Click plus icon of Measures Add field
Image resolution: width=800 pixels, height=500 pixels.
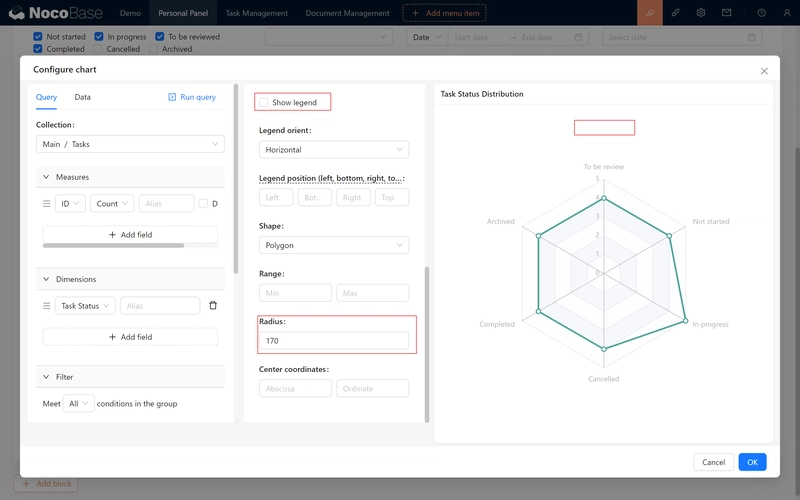coord(112,235)
